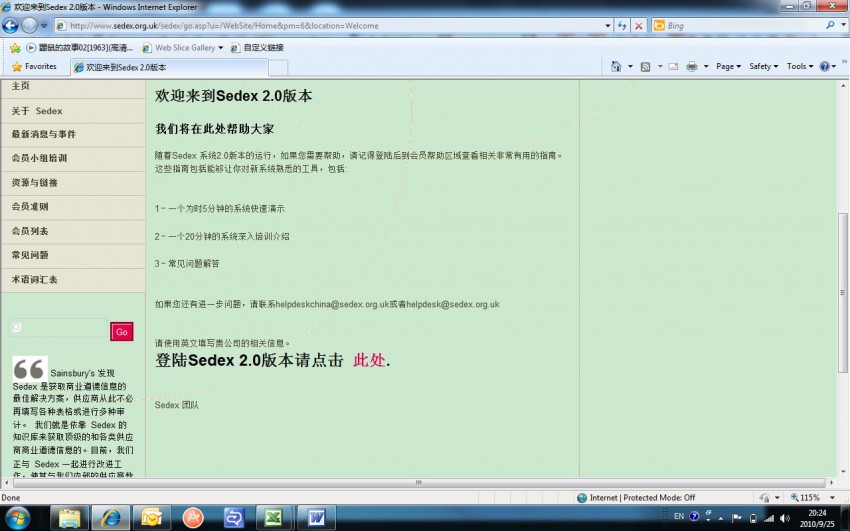This screenshot has height=531, width=850.
Task: Refresh the page using the refresh icon
Action: coord(622,25)
